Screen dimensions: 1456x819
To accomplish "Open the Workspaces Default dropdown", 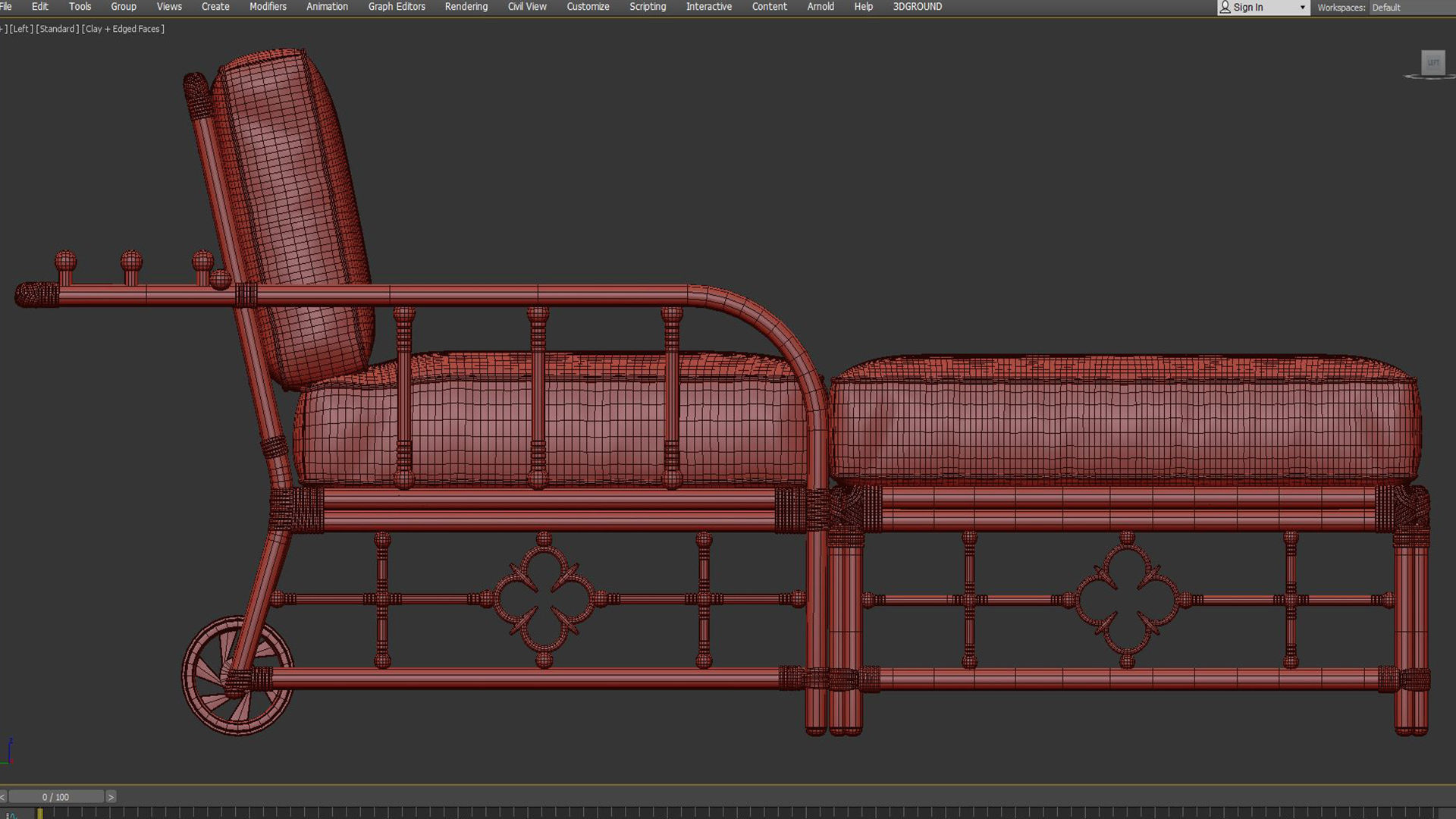I will (x=1385, y=8).
